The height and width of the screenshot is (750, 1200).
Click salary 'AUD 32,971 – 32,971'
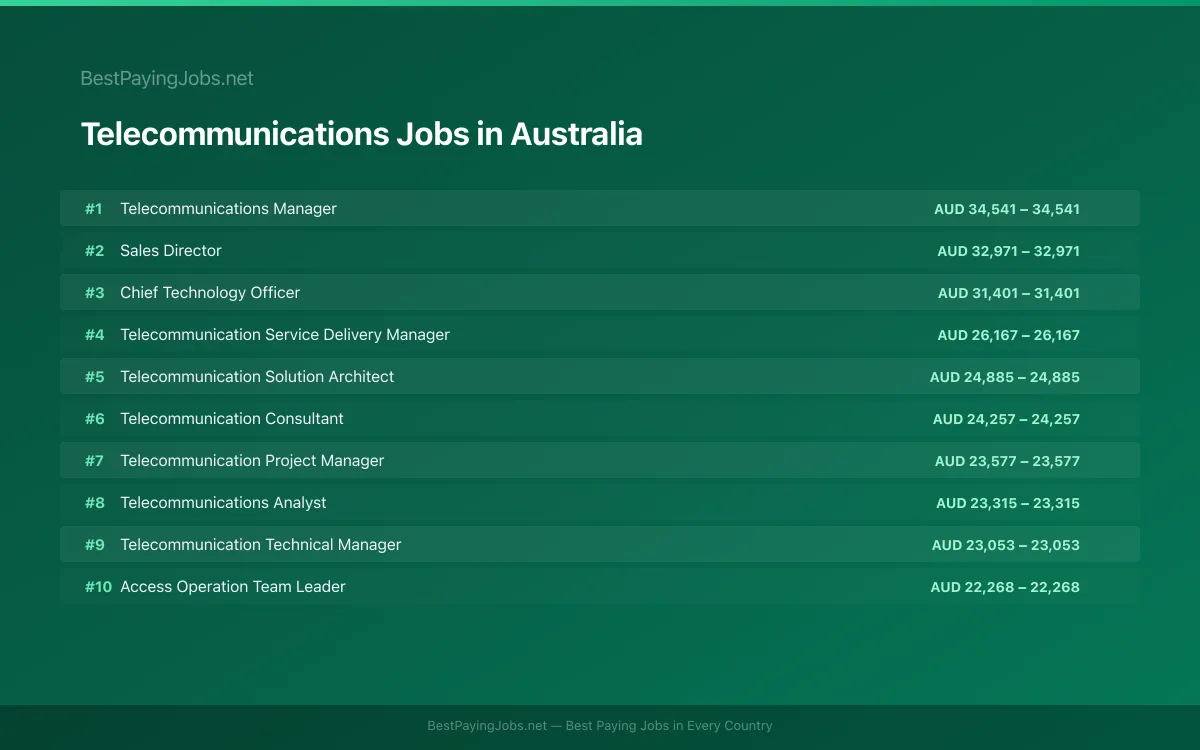pyautogui.click(x=1008, y=251)
